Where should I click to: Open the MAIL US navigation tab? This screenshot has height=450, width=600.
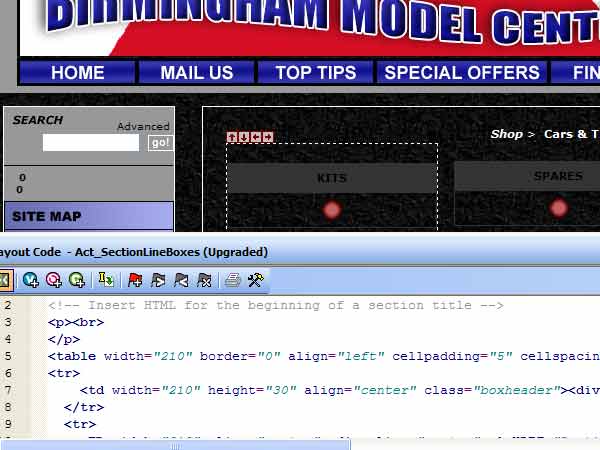coord(197,72)
